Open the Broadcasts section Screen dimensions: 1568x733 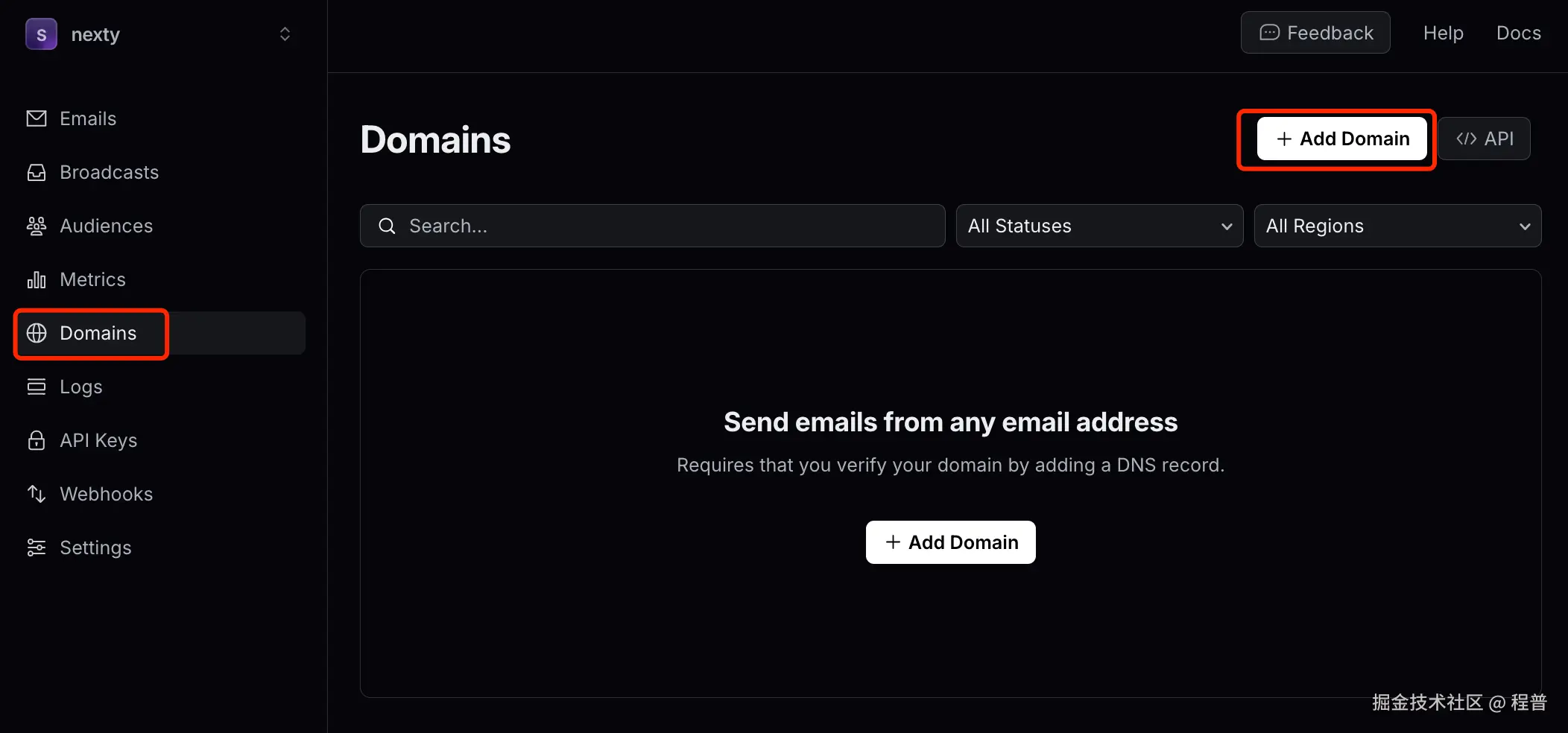click(108, 172)
